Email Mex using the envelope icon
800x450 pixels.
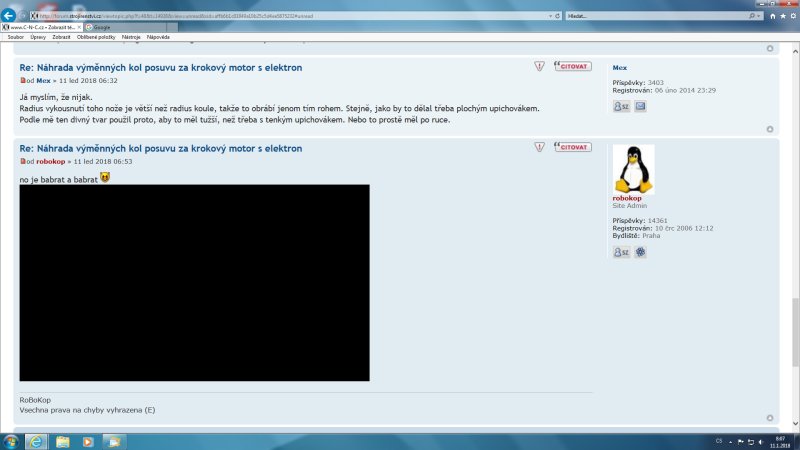click(640, 106)
